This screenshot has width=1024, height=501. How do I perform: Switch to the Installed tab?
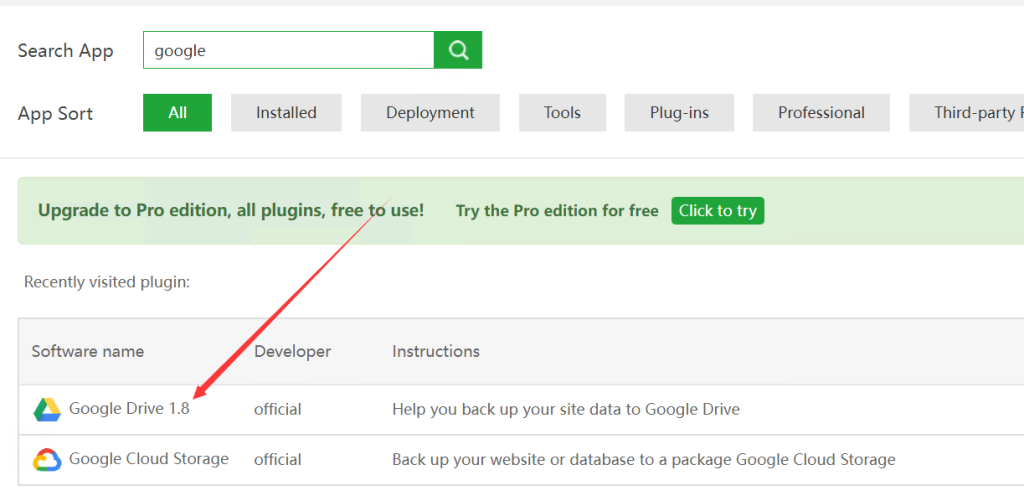click(286, 113)
